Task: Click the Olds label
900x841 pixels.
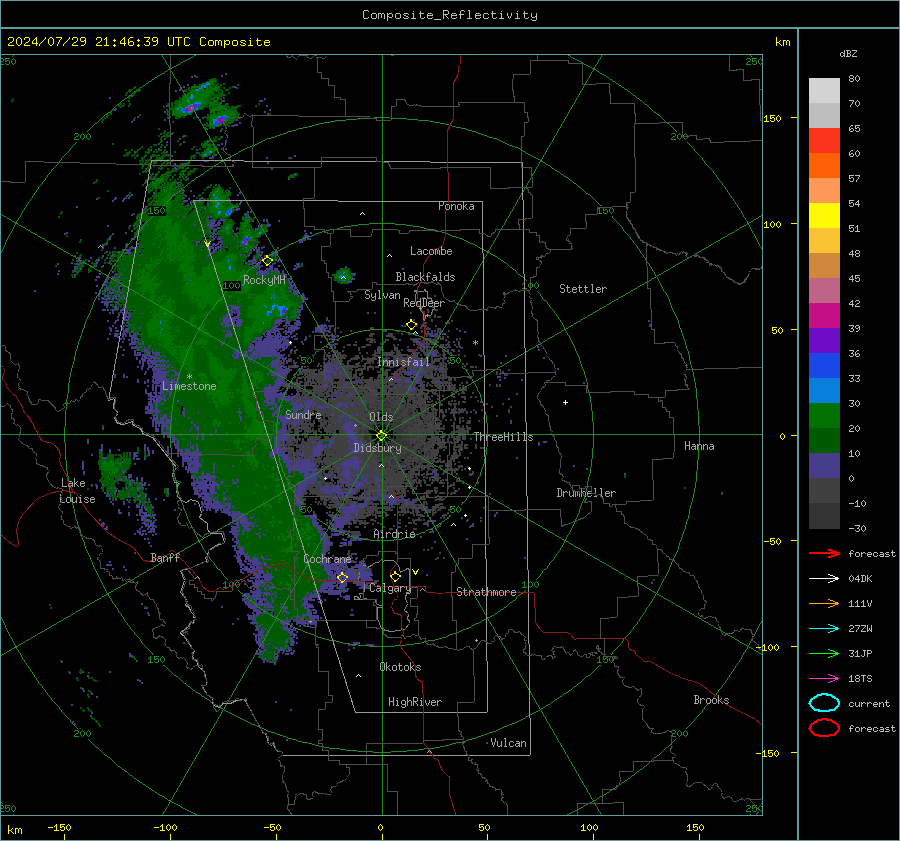Action: (381, 417)
